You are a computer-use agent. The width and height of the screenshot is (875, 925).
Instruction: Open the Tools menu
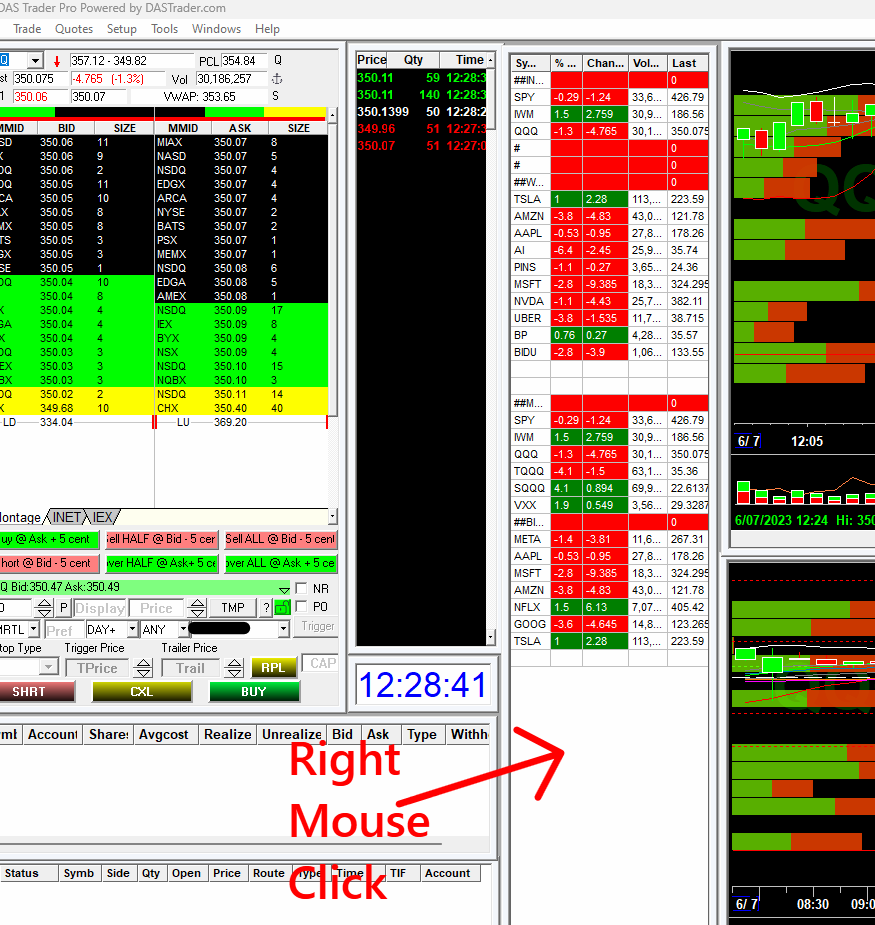[164, 29]
